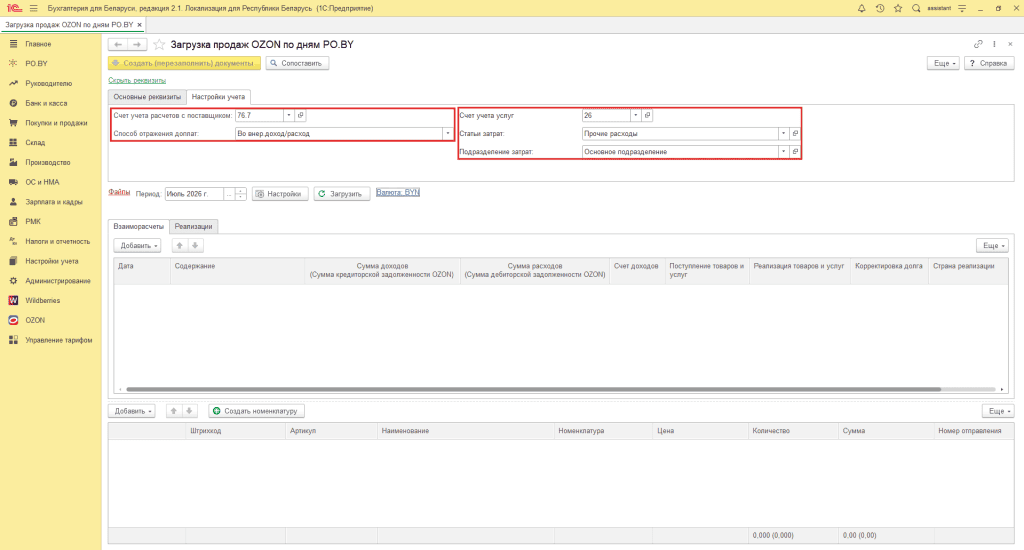The width and height of the screenshot is (1024, 550).
Task: Click Загрузить button
Action: click(342, 194)
